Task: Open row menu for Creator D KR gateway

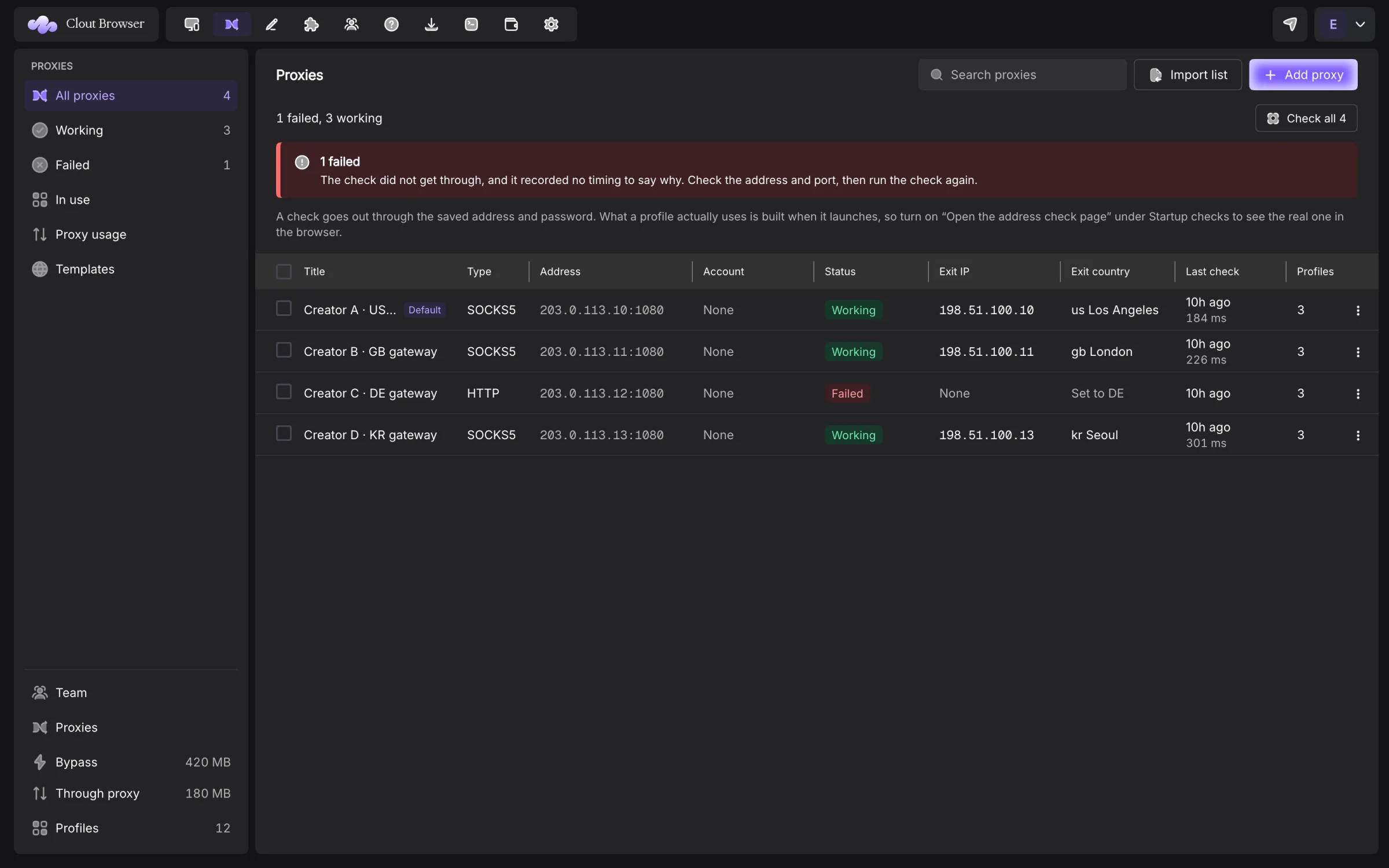Action: tap(1358, 435)
